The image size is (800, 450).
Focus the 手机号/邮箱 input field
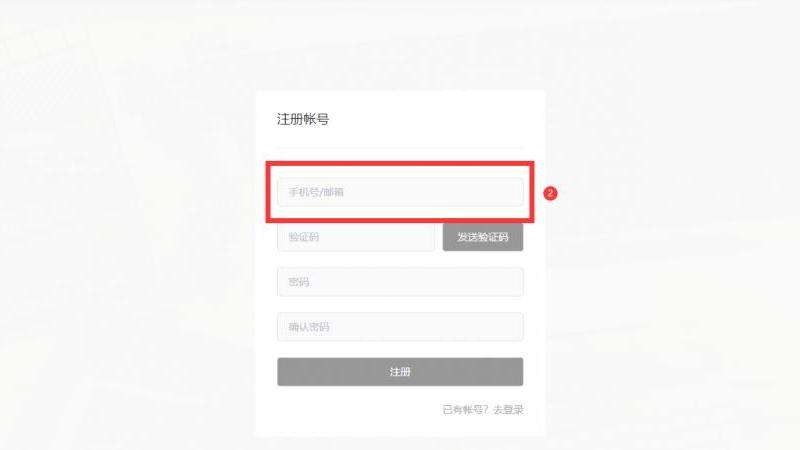coord(400,192)
